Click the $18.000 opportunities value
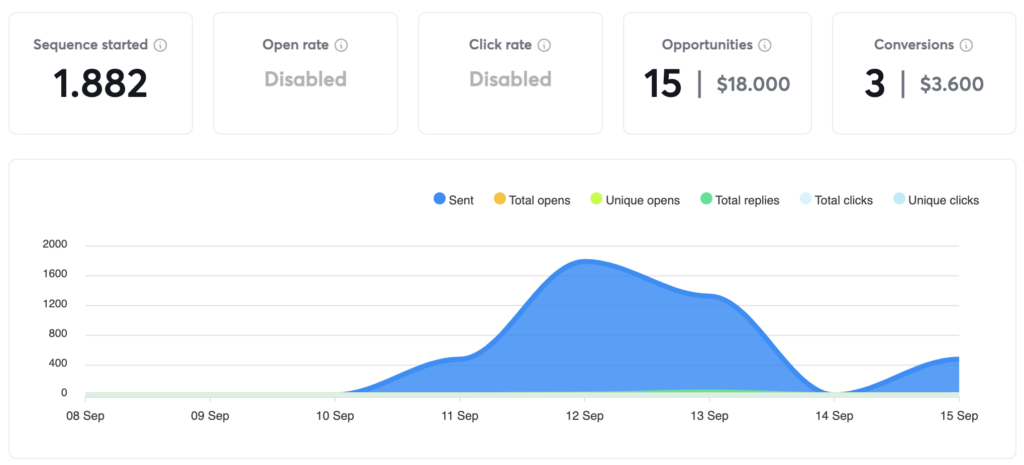Image resolution: width=1024 pixels, height=465 pixels. pos(753,85)
